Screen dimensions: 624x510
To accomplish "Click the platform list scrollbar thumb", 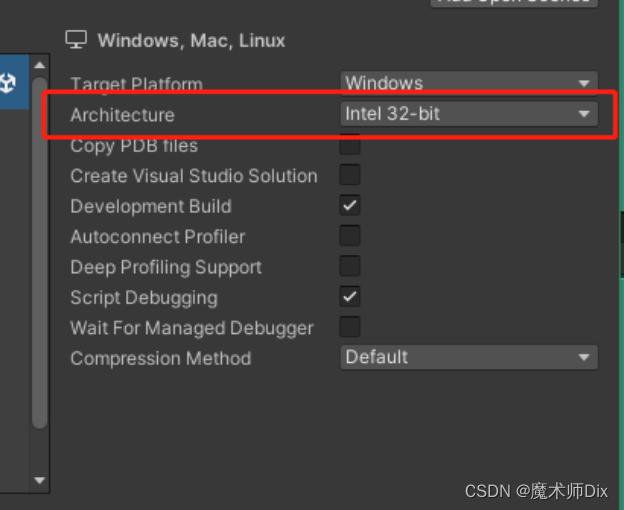I will point(39,250).
